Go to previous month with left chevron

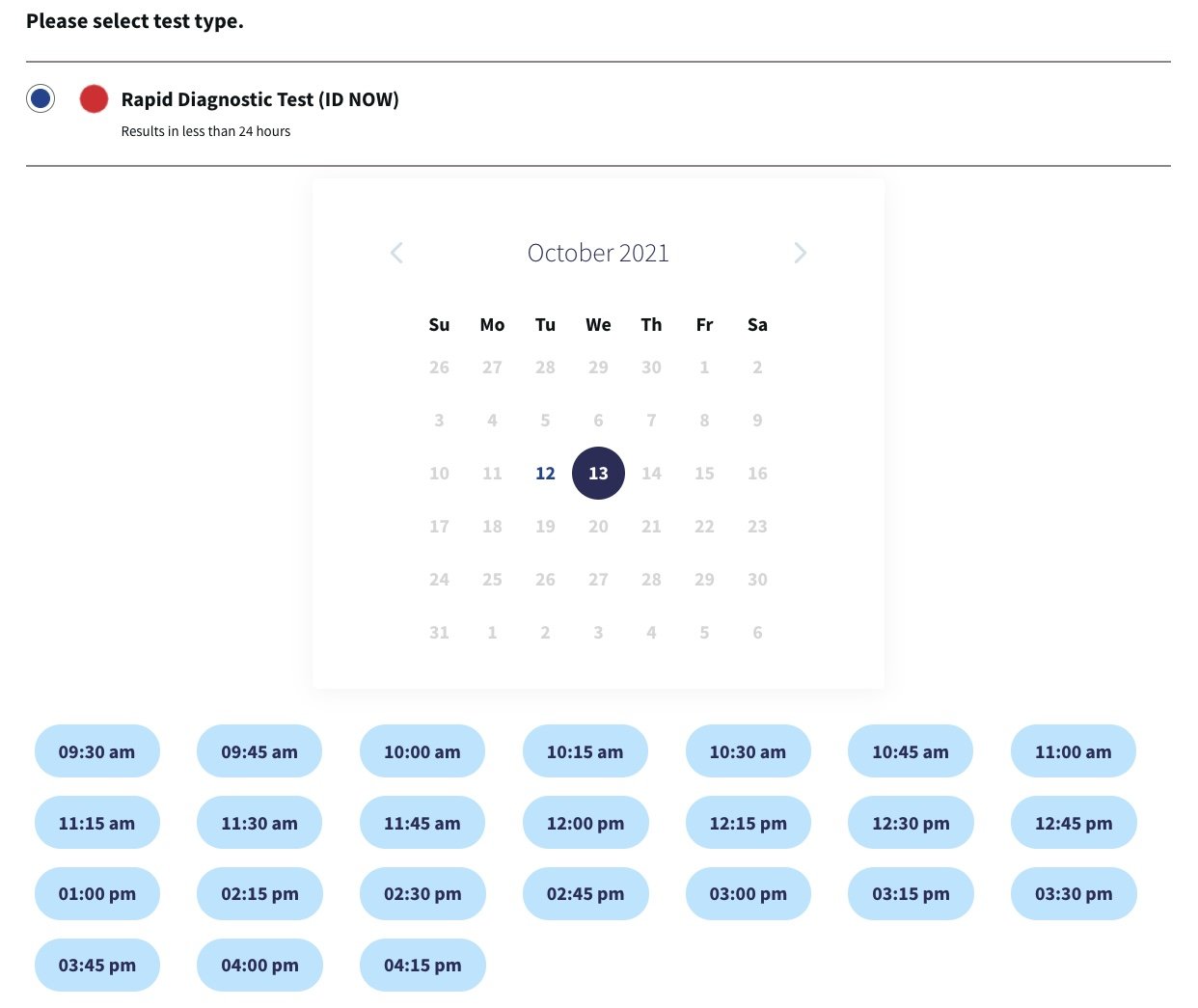(396, 253)
